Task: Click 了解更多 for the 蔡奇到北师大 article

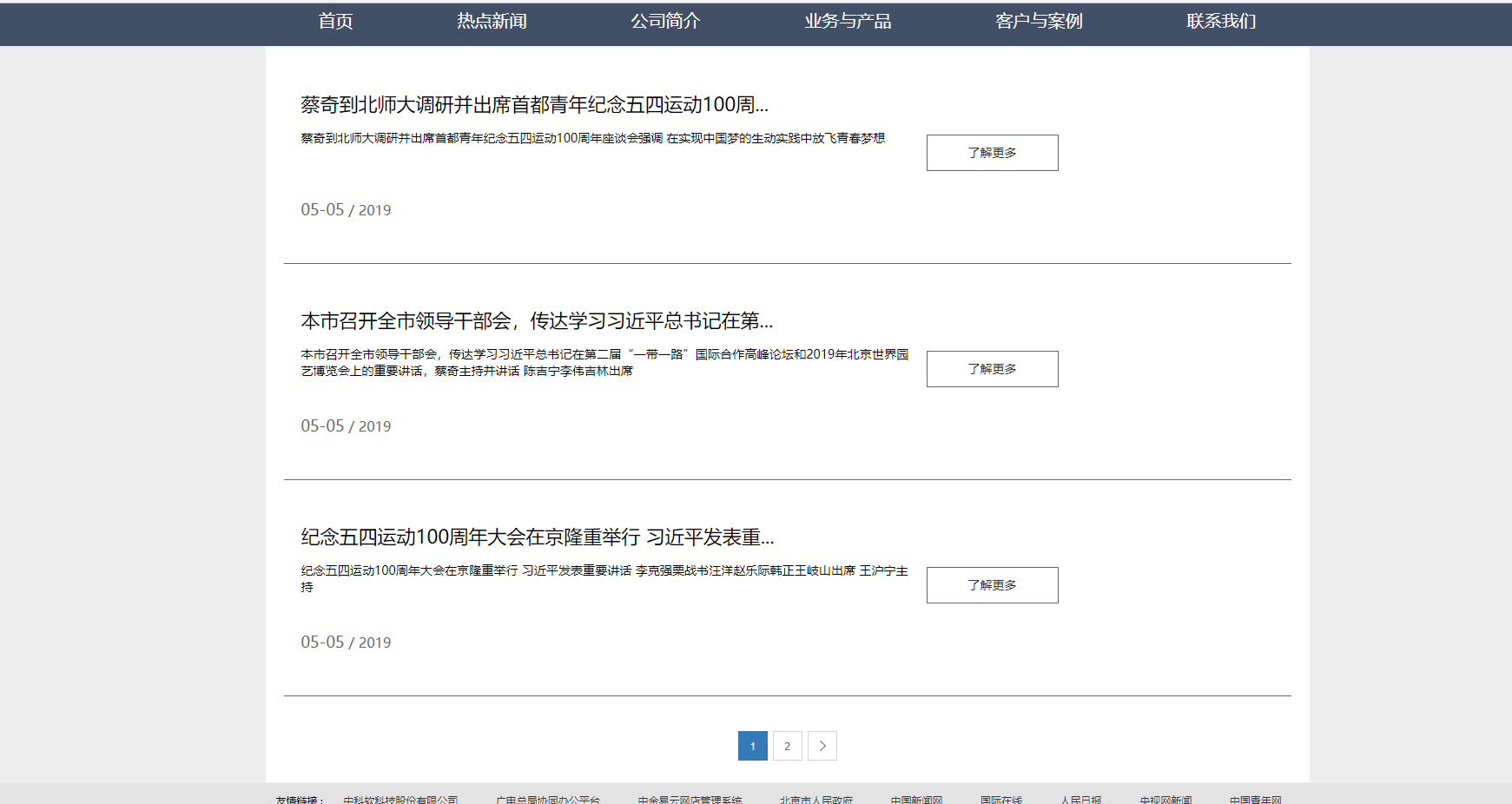Action: click(992, 153)
